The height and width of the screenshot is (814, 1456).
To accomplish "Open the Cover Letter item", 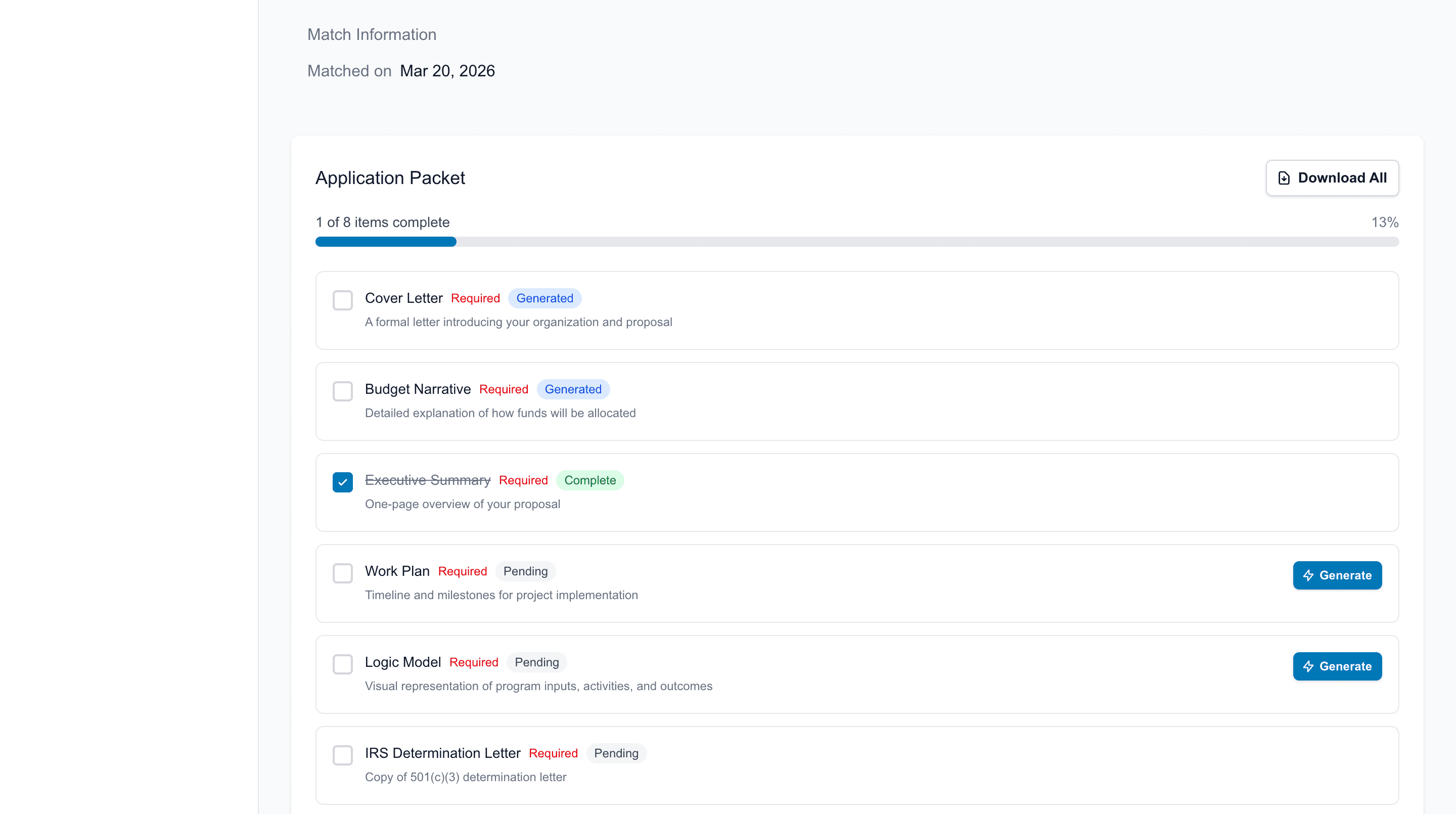I will (857, 310).
